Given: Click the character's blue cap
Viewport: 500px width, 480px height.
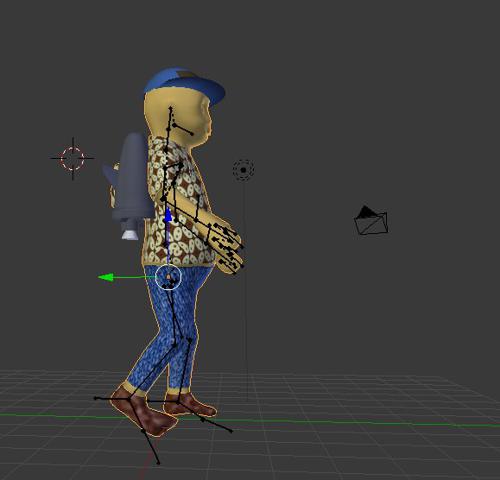Looking at the screenshot, I should coord(184,84).
